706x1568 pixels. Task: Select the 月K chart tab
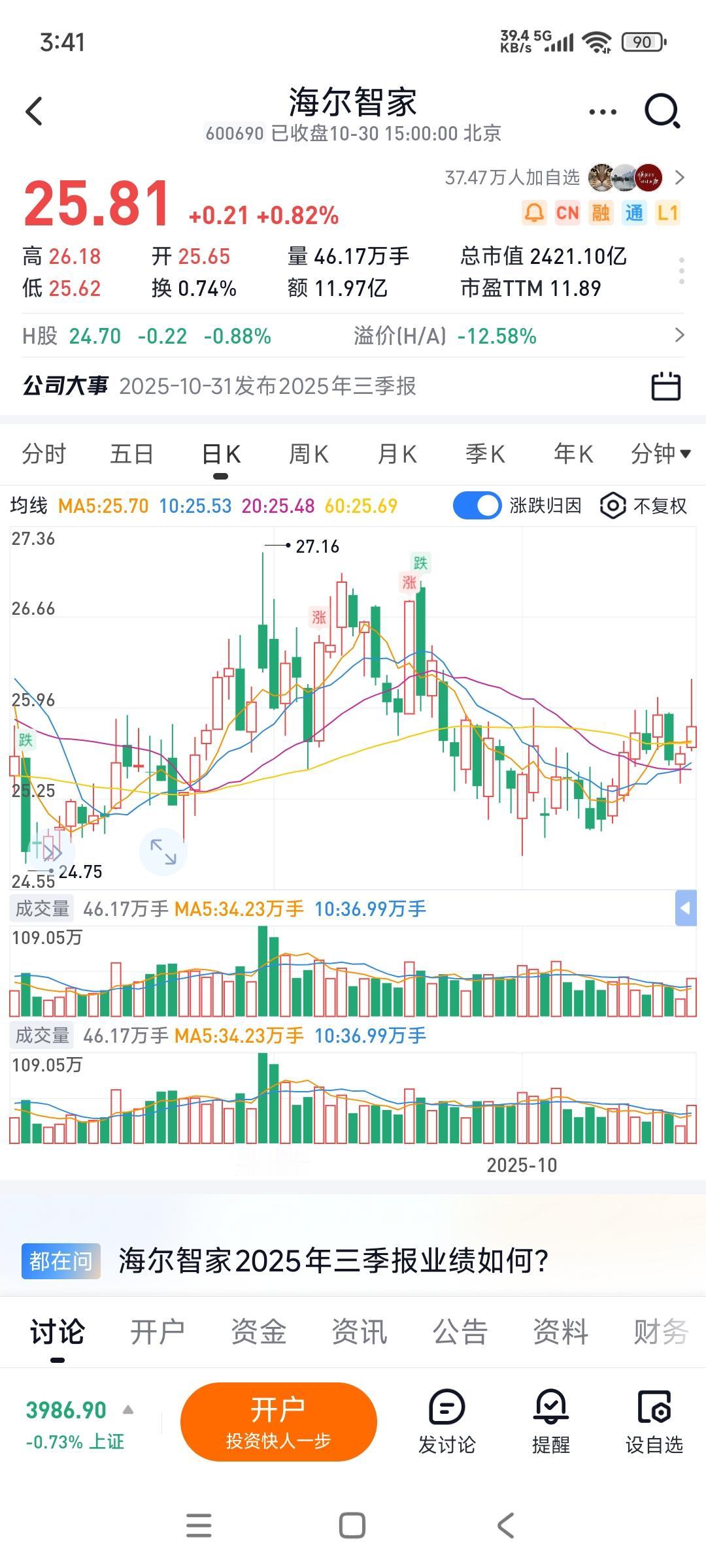[397, 453]
